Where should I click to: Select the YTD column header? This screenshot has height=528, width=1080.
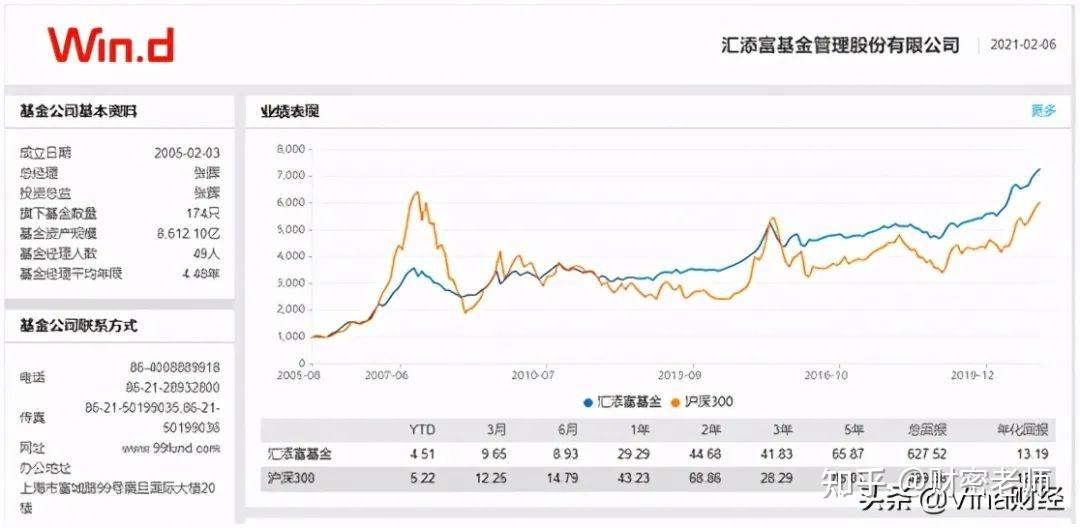click(422, 430)
